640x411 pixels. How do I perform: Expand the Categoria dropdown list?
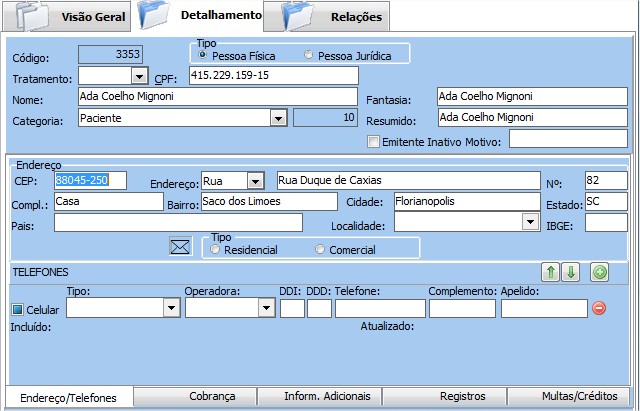[277, 118]
